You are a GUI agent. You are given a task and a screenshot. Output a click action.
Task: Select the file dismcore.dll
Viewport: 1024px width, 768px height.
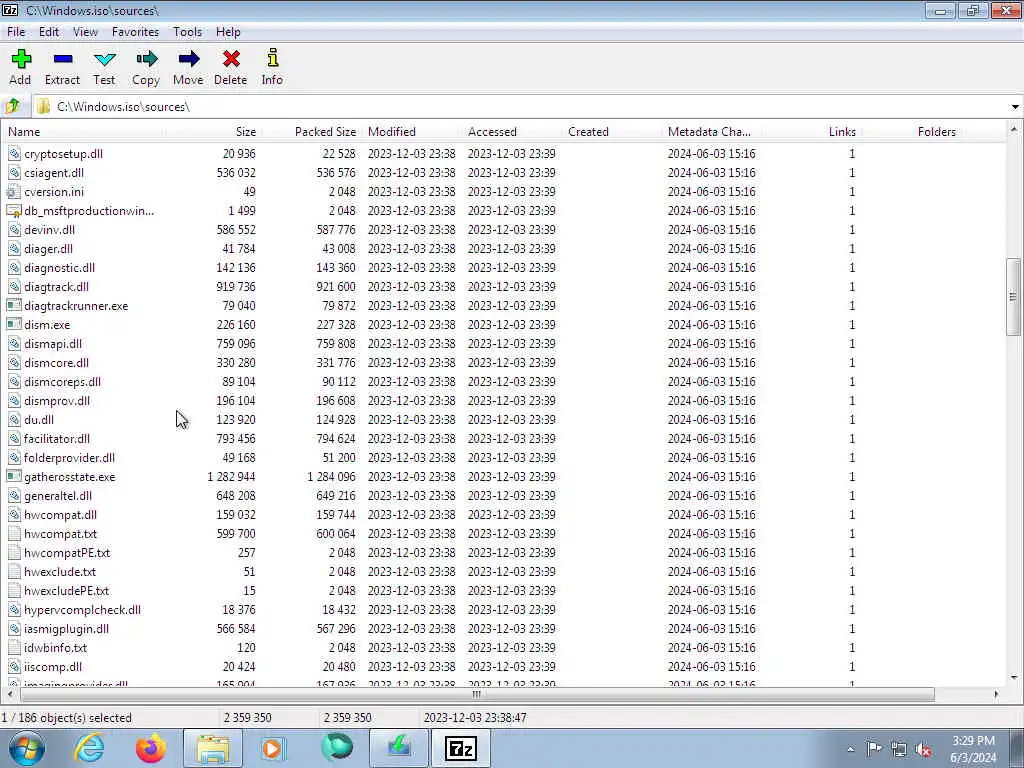(56, 362)
